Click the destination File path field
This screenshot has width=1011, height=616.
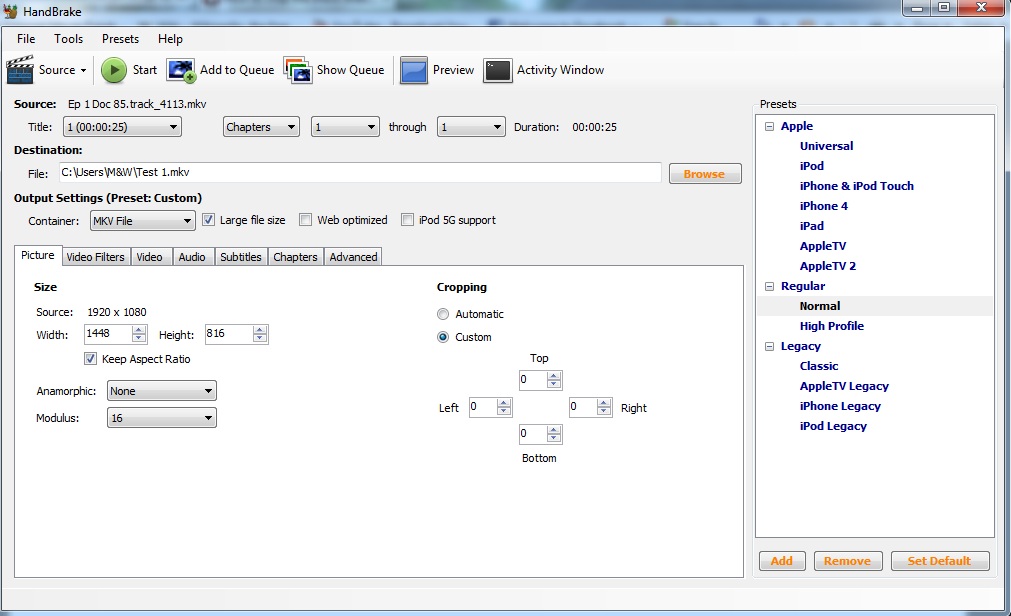(x=360, y=173)
